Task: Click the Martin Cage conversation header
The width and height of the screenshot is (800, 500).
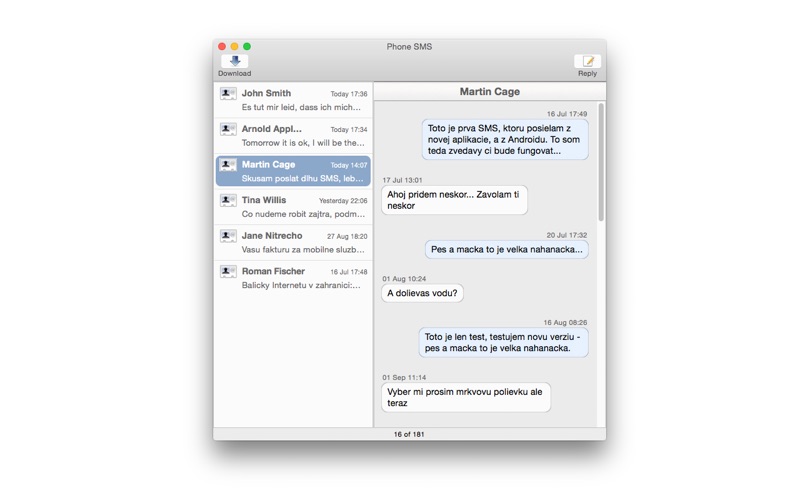Action: click(x=490, y=91)
